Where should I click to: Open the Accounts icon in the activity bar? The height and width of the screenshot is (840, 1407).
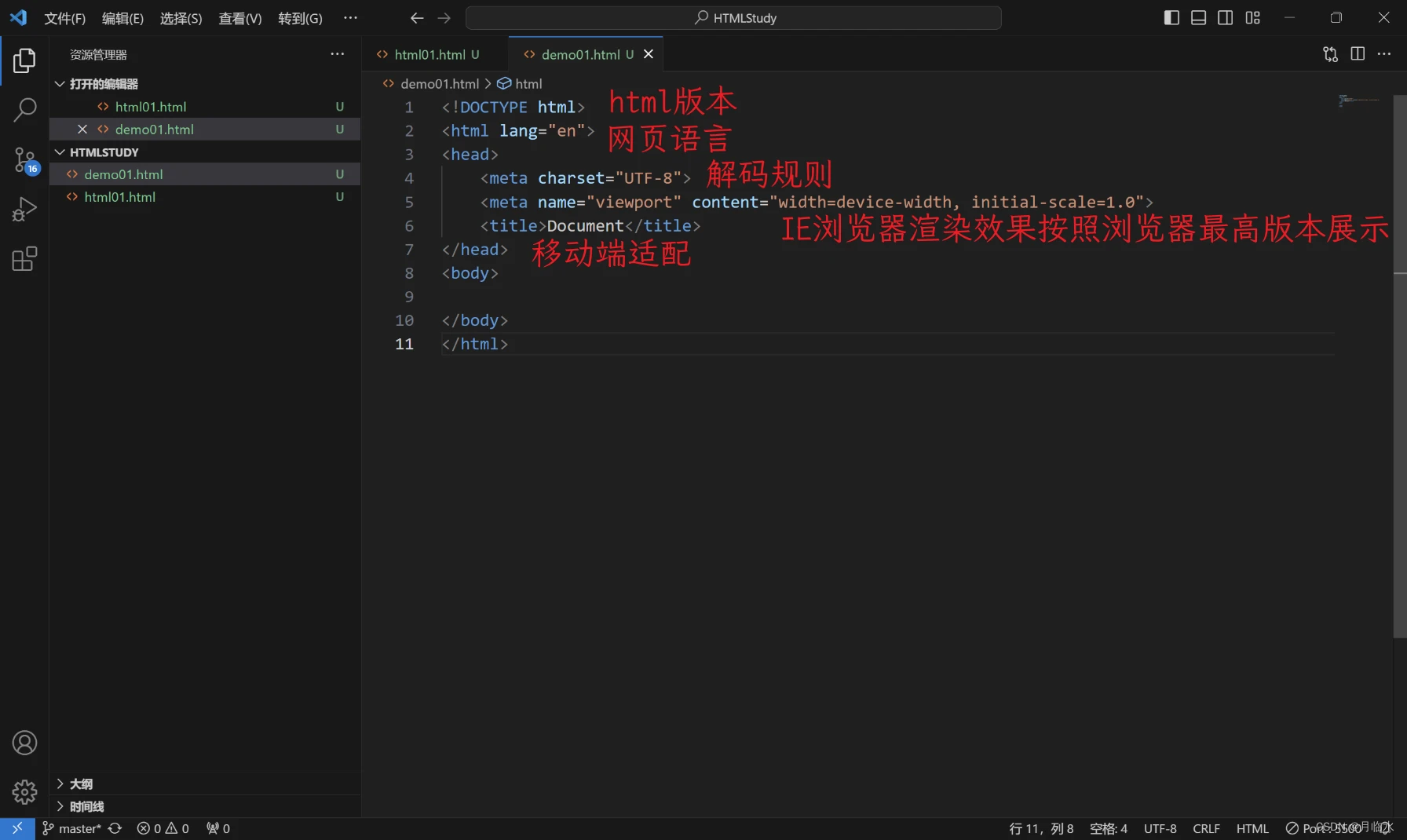(24, 742)
